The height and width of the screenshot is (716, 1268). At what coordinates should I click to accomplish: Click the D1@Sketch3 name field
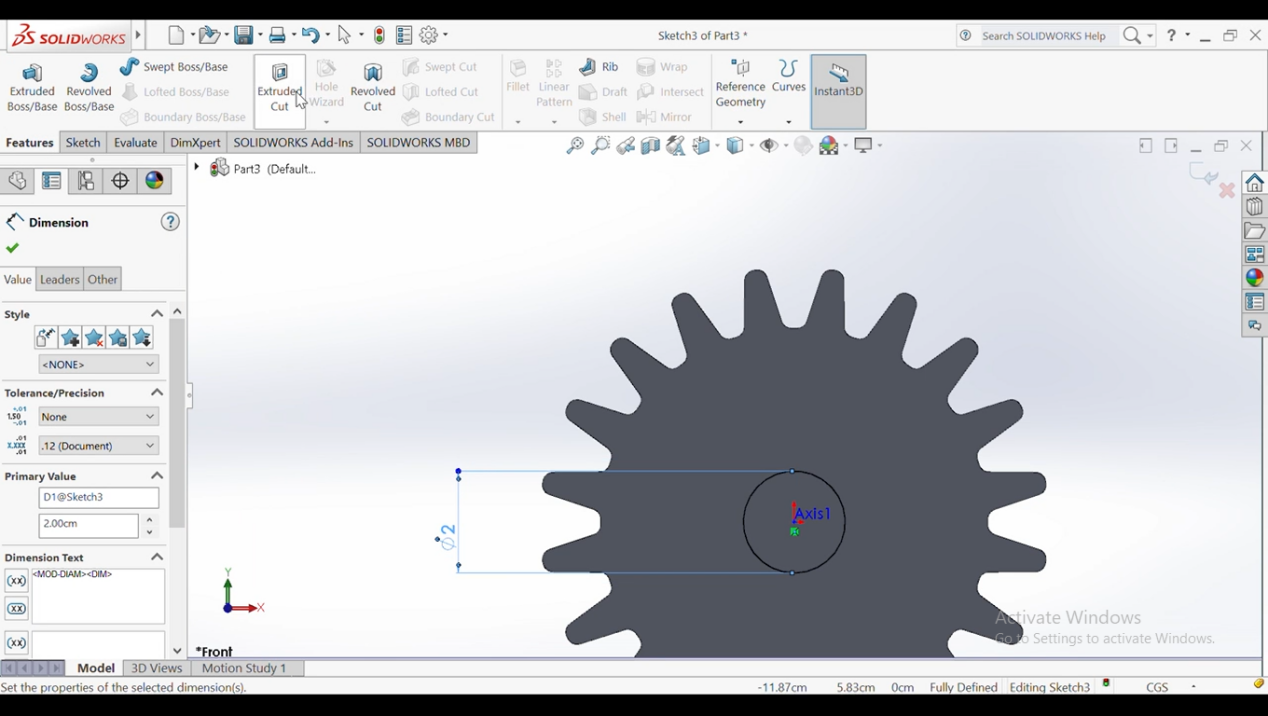click(99, 498)
